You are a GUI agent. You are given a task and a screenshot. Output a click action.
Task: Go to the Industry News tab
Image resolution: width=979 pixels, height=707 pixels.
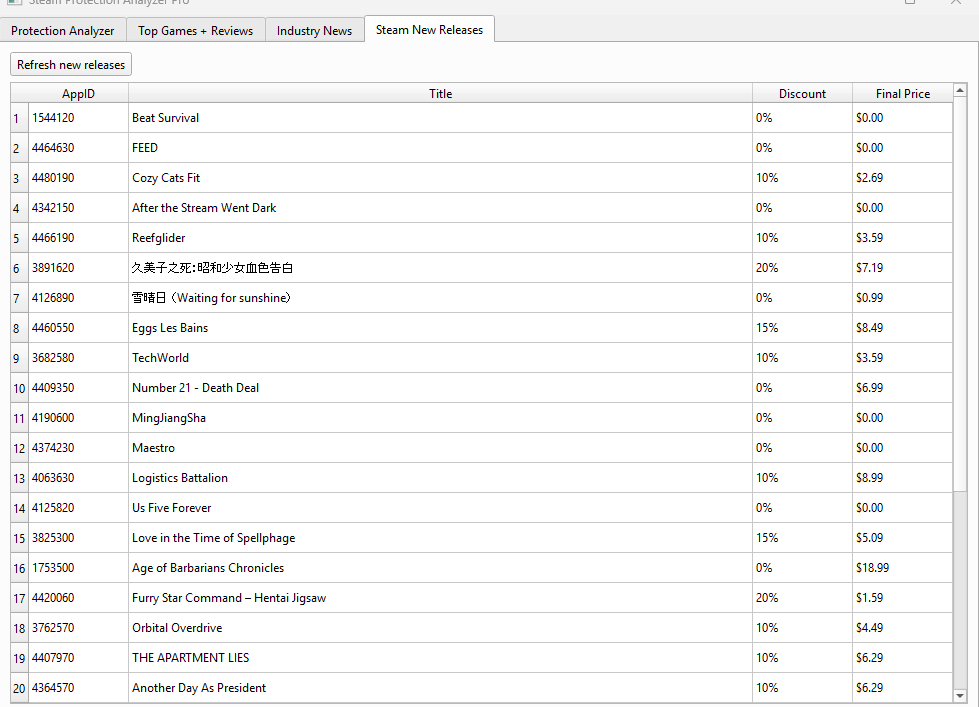314,30
